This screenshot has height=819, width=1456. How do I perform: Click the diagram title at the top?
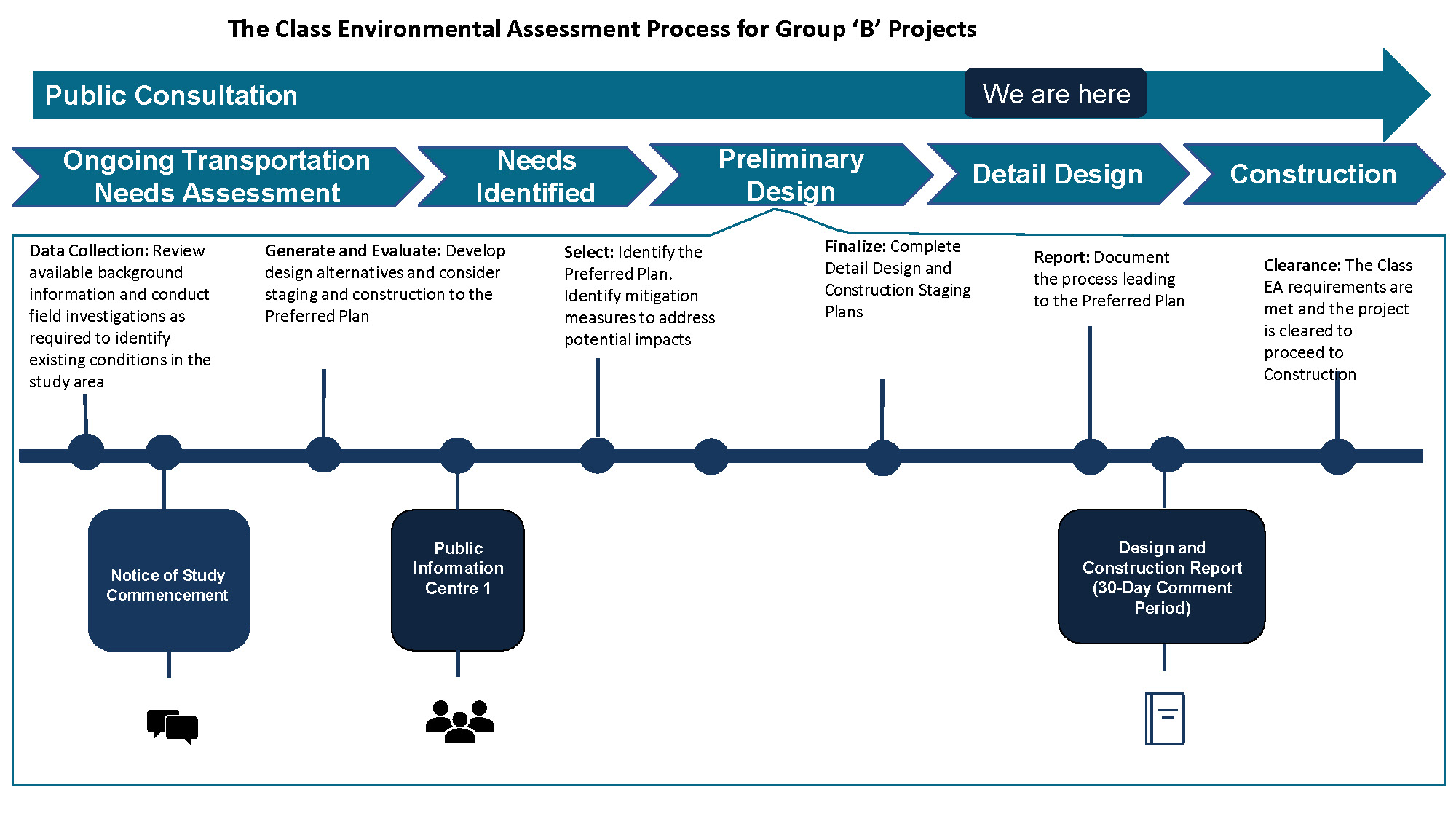(x=603, y=30)
